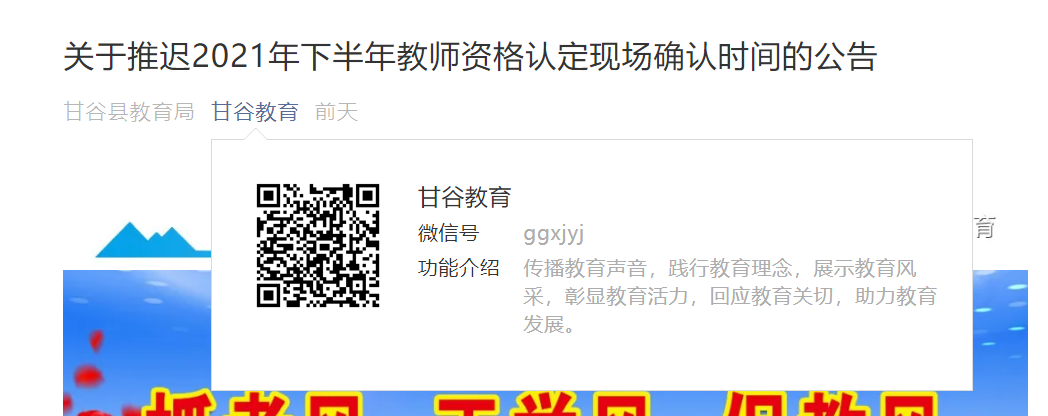This screenshot has height=416, width=1048.
Task: Click the article title about 教师资格认定
Action: click(x=470, y=57)
